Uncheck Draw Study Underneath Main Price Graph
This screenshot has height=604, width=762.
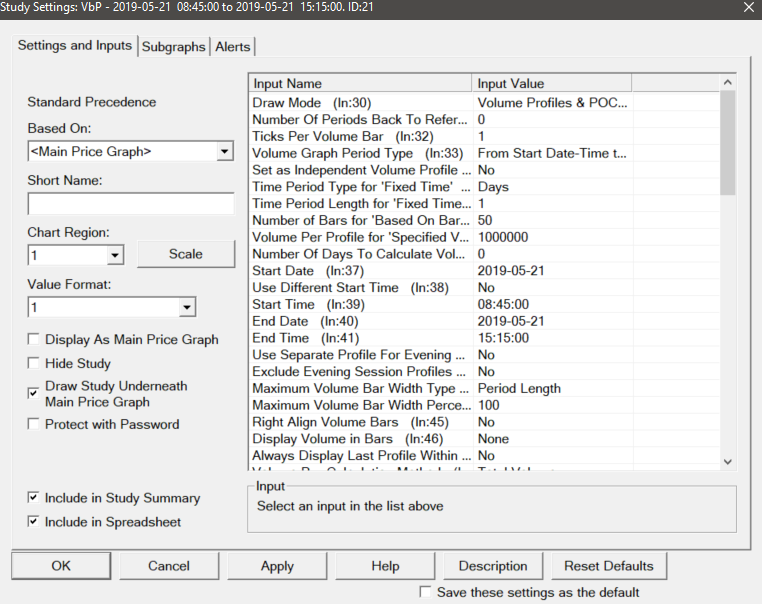(x=35, y=393)
